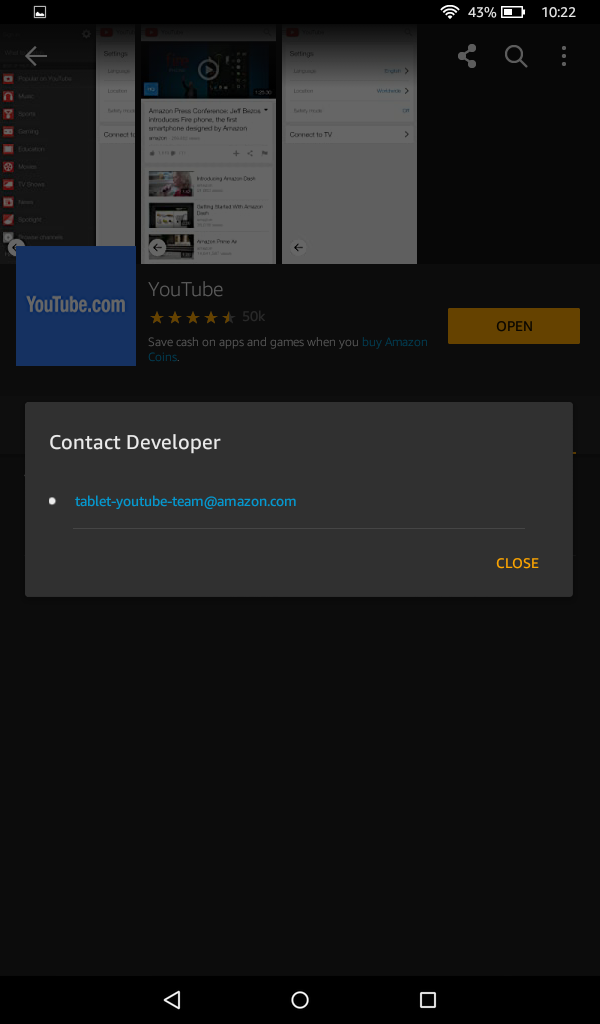Tap the search magnifier icon

516,56
